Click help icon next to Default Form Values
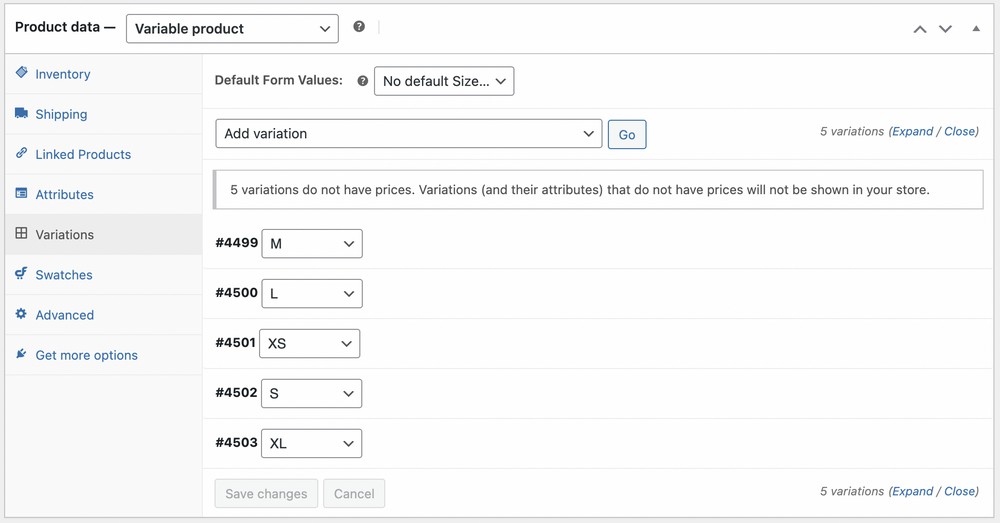Image resolution: width=1000 pixels, height=523 pixels. pos(363,81)
